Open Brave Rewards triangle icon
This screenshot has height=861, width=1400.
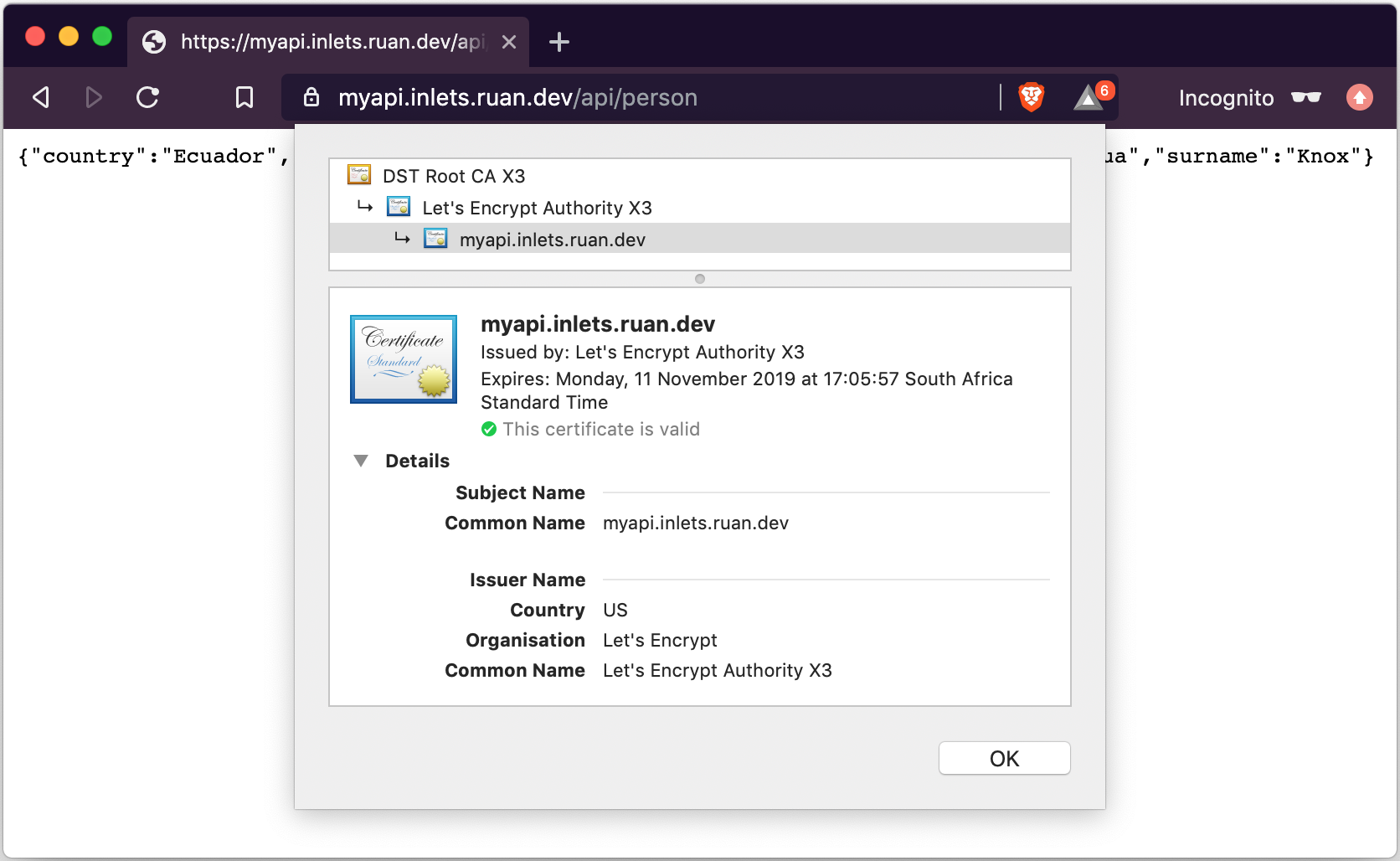tap(1089, 98)
